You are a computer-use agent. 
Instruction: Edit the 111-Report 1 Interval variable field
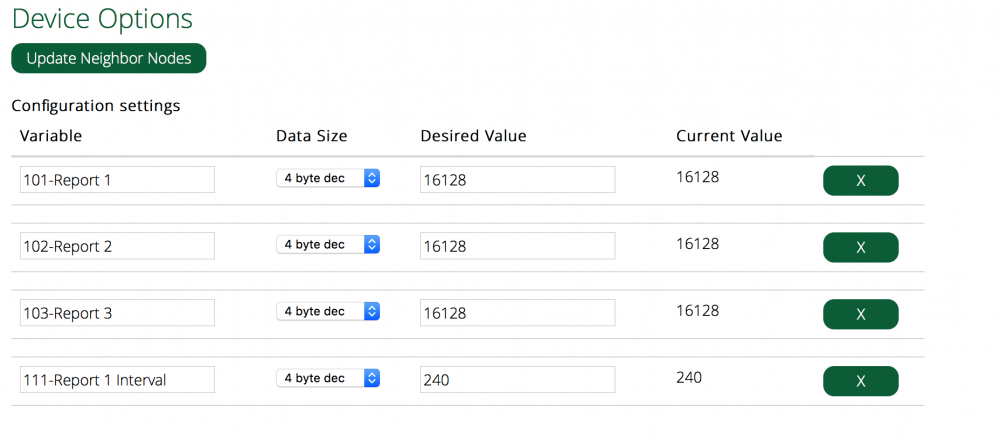tap(117, 380)
